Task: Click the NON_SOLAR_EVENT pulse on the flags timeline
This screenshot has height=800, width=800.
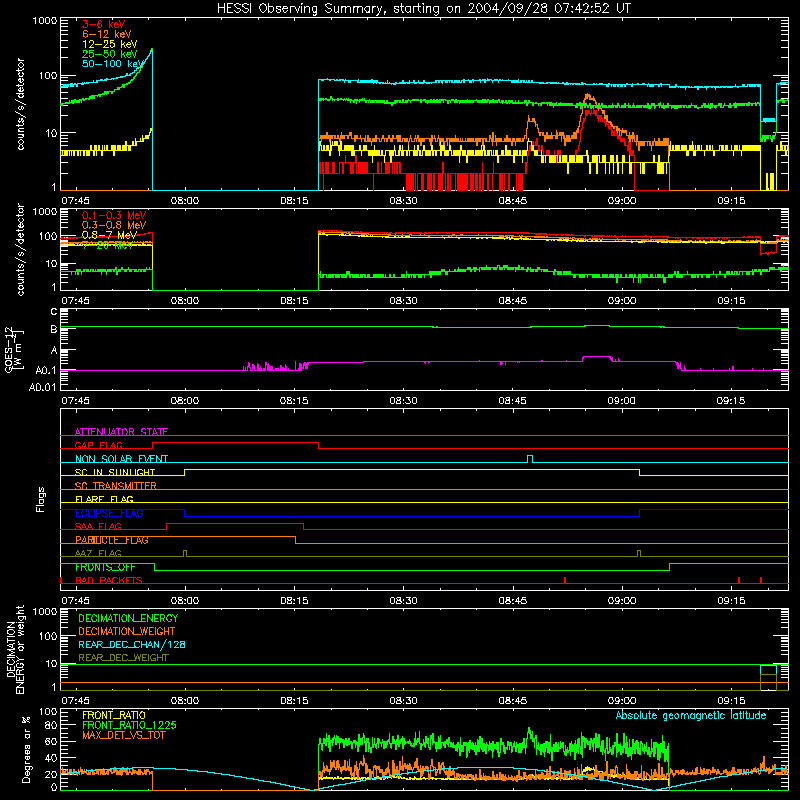Action: tap(530, 458)
